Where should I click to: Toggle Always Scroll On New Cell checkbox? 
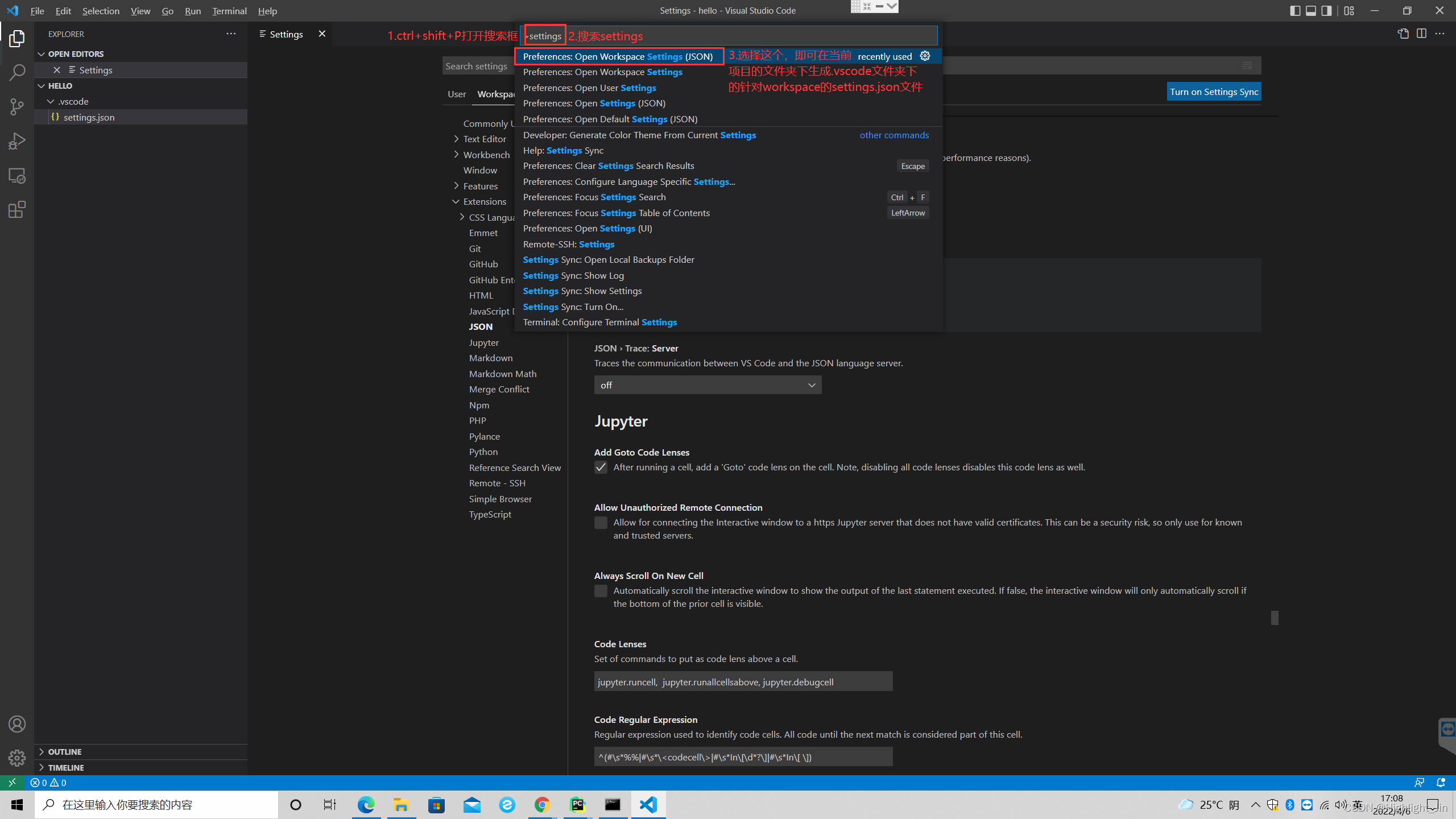pos(601,591)
